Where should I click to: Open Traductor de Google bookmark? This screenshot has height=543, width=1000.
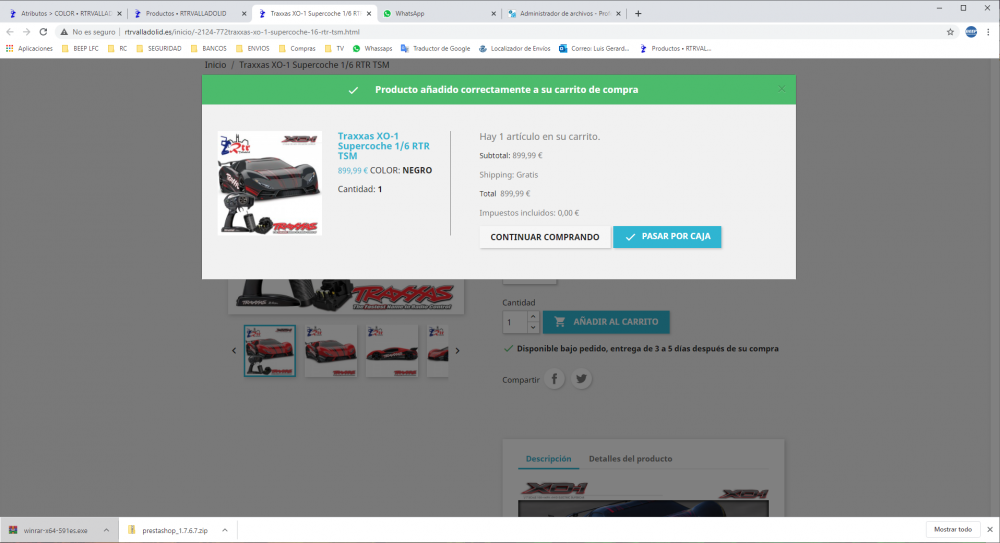tap(435, 48)
